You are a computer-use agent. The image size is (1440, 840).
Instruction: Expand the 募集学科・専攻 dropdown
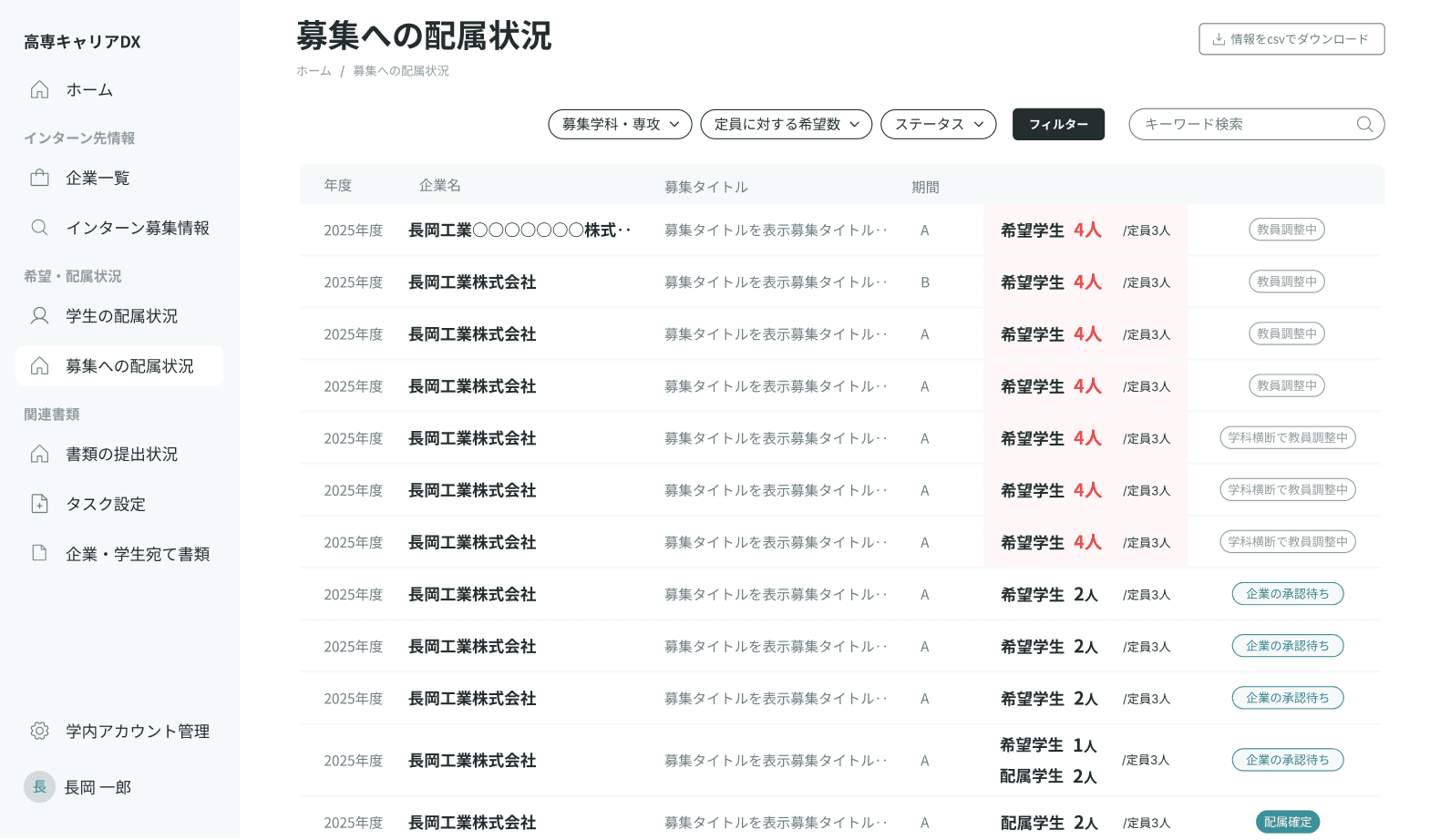coord(620,125)
